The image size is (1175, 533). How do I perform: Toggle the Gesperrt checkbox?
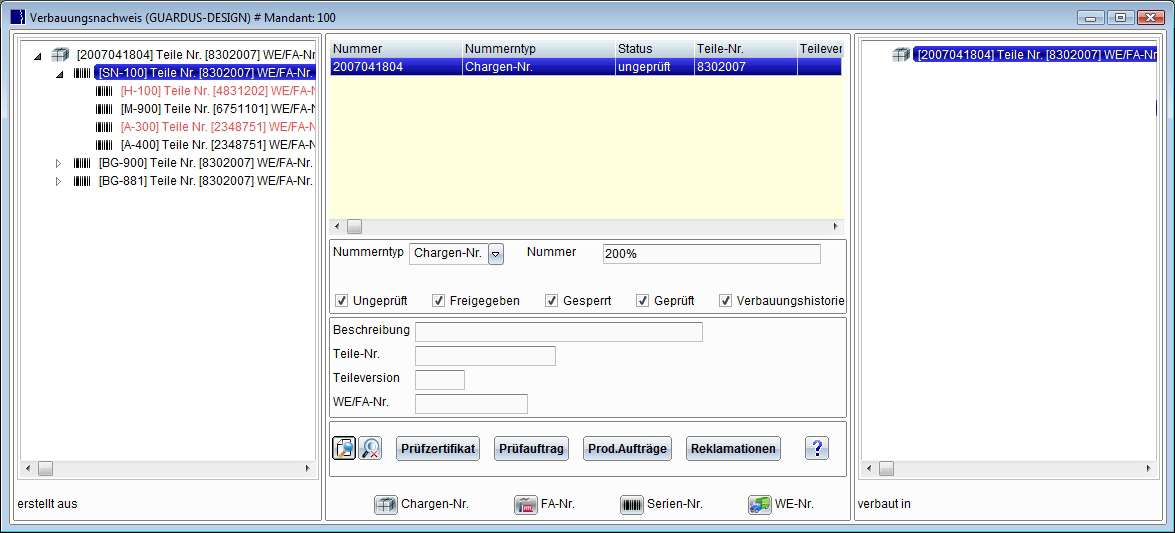coord(551,301)
